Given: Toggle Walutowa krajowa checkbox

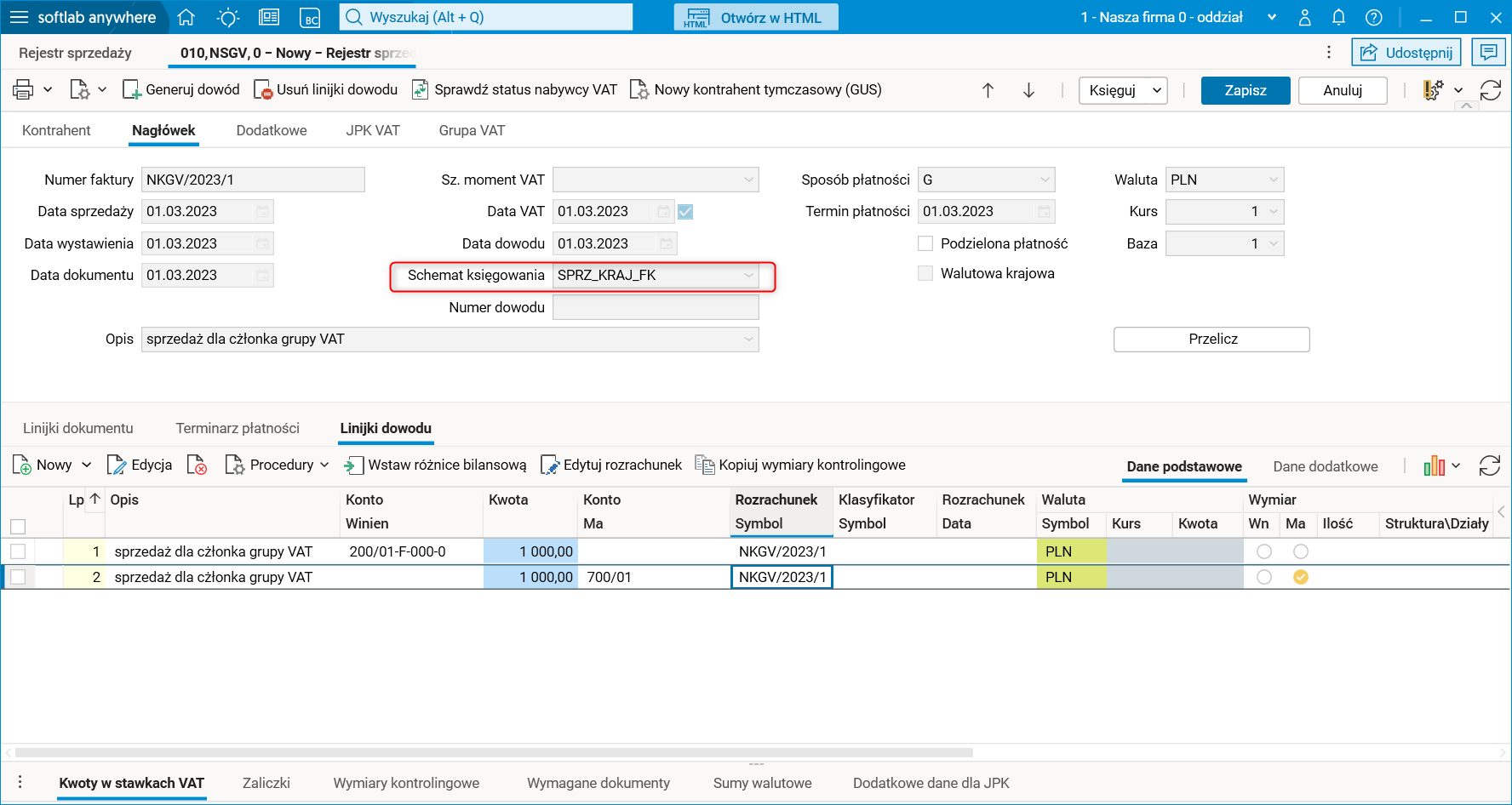Looking at the screenshot, I should (x=925, y=273).
